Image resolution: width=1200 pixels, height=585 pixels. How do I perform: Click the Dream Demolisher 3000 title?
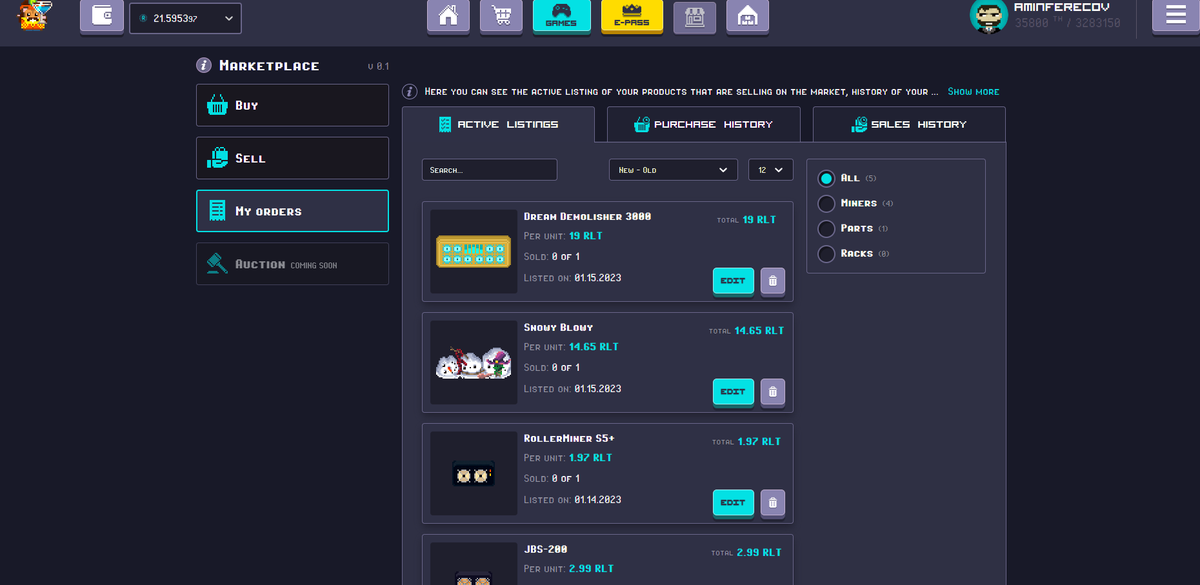(587, 216)
